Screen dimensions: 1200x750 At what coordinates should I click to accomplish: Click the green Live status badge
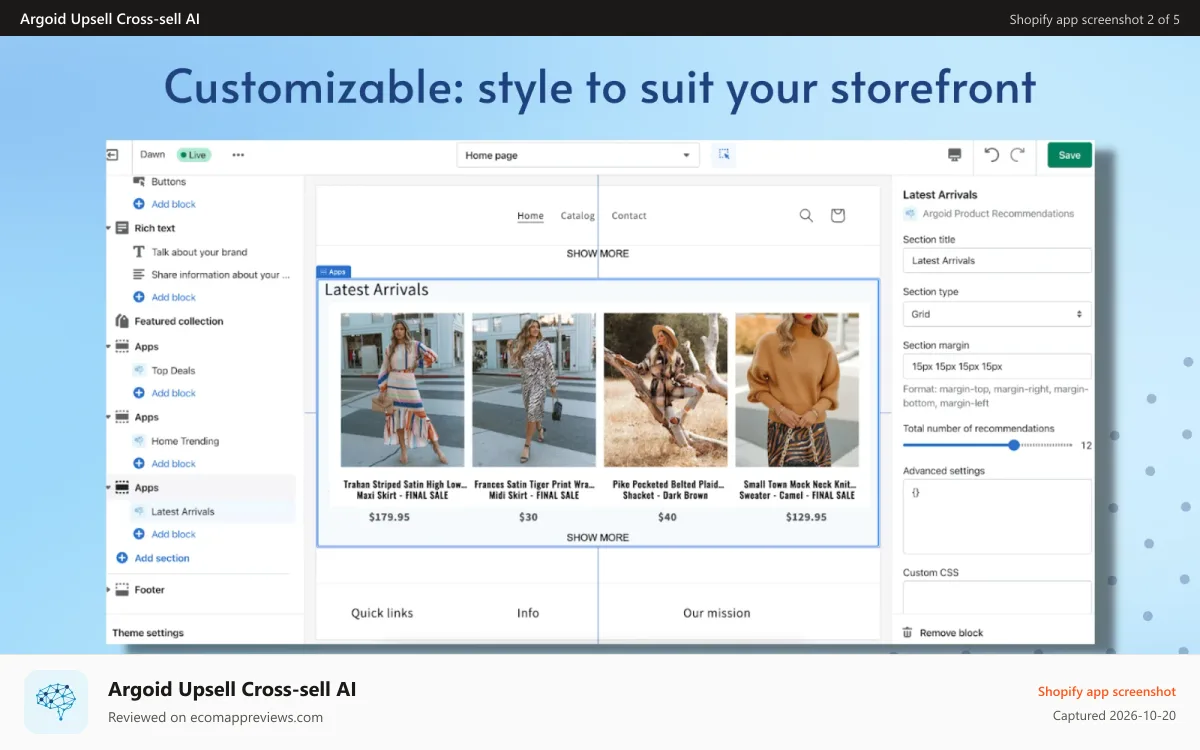click(x=193, y=155)
